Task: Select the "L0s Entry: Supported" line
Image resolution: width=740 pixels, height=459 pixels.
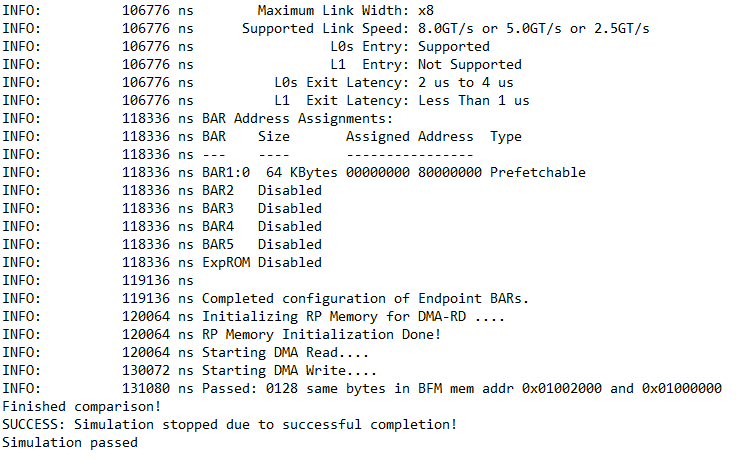Action: click(x=410, y=46)
